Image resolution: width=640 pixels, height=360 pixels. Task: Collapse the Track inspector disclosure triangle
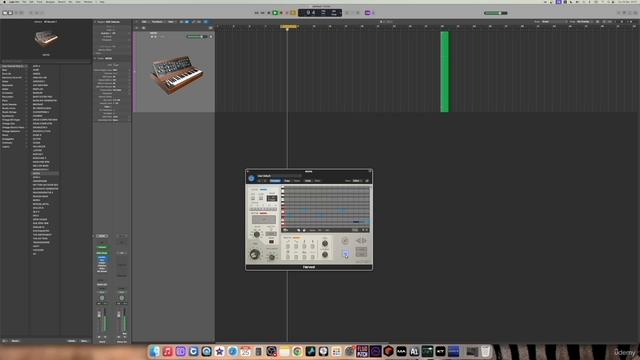point(95,58)
